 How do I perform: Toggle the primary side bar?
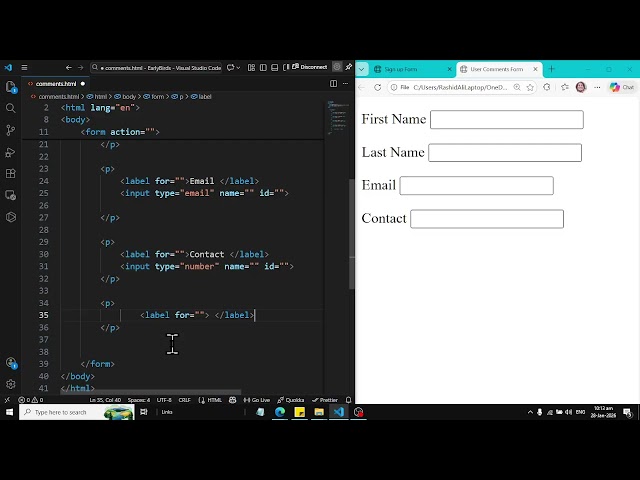pyautogui.click(x=263, y=68)
